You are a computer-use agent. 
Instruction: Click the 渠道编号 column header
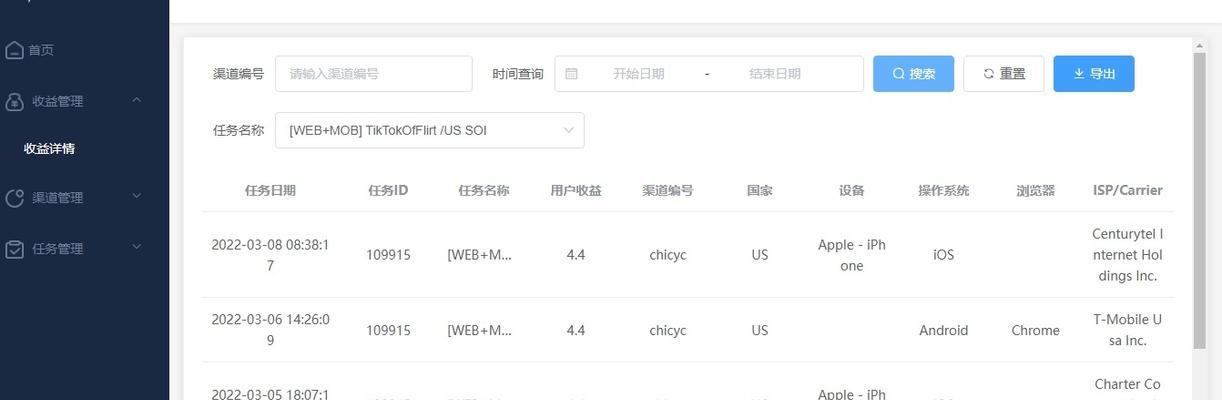coord(668,190)
